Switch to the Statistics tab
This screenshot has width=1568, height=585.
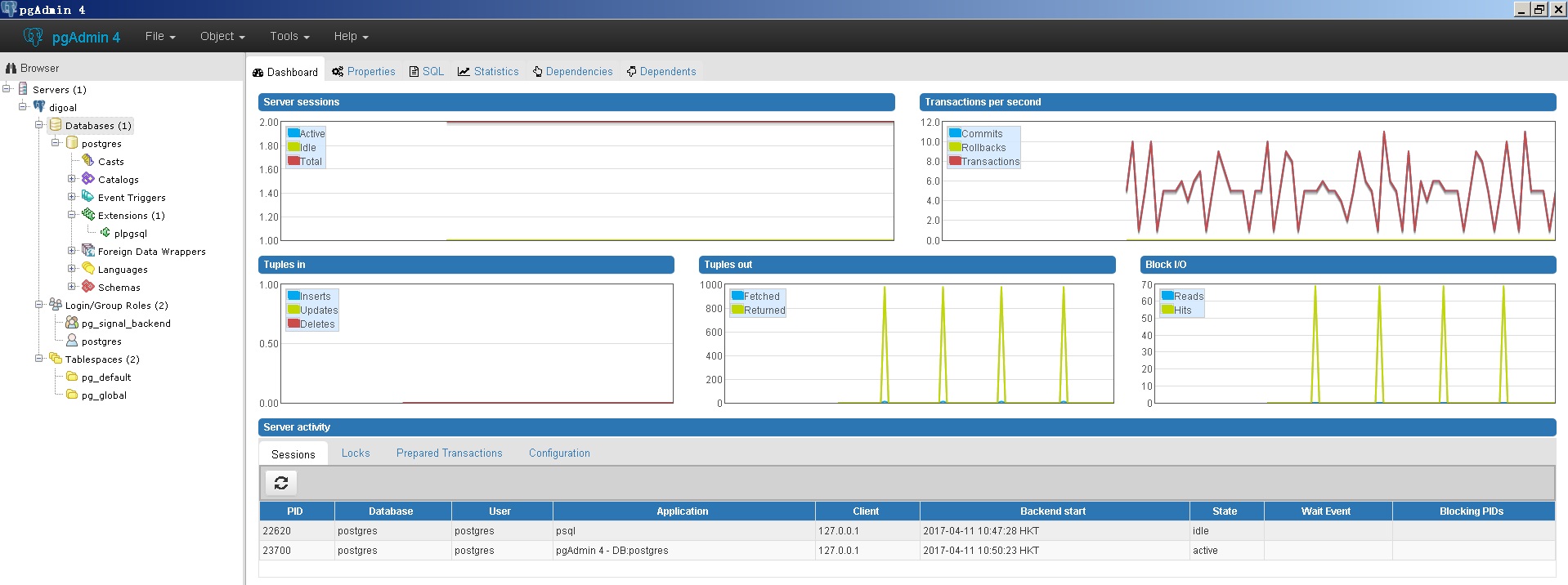click(x=488, y=71)
